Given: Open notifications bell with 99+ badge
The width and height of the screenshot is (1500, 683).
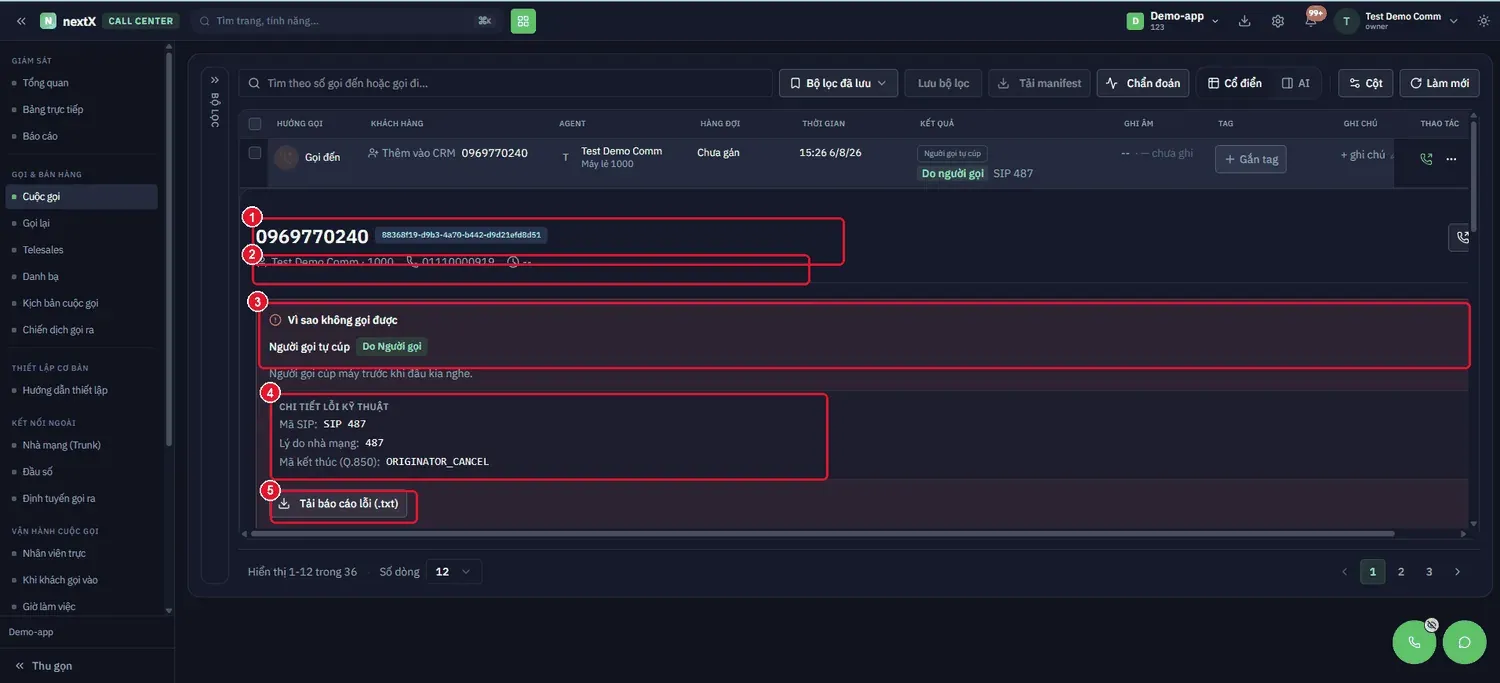Looking at the screenshot, I should click(1311, 20).
